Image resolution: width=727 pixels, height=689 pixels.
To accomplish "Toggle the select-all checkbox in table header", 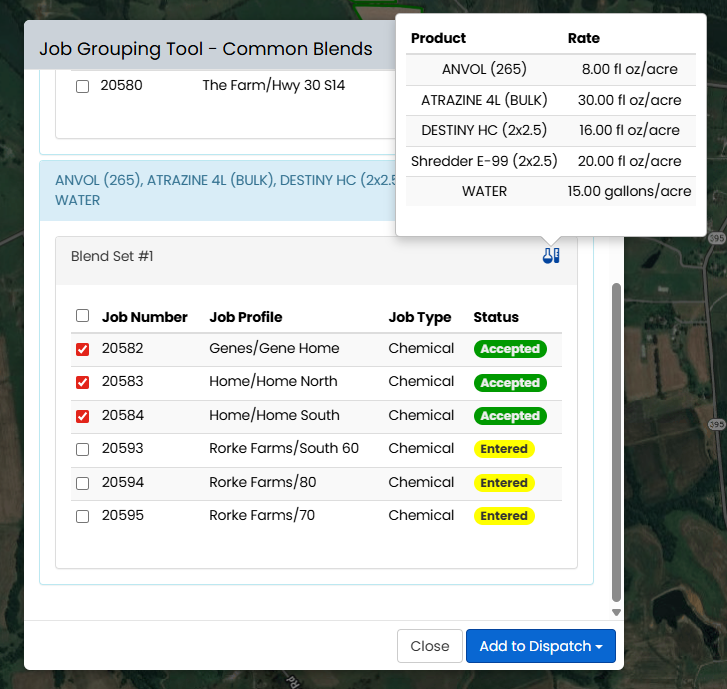I will point(83,316).
